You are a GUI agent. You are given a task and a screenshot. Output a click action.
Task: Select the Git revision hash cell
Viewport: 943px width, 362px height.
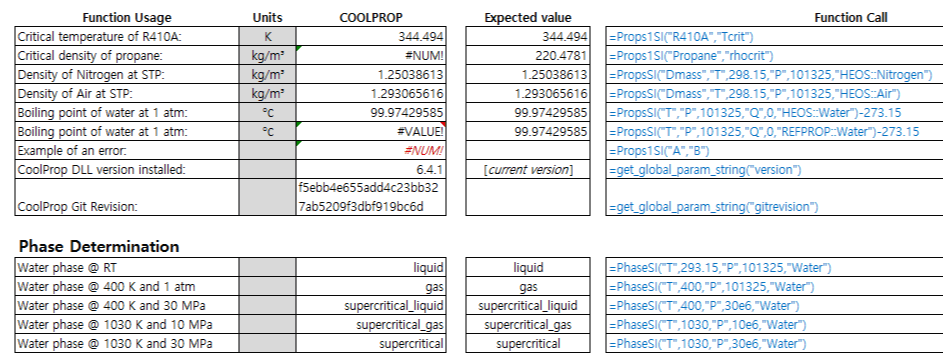tap(371, 197)
